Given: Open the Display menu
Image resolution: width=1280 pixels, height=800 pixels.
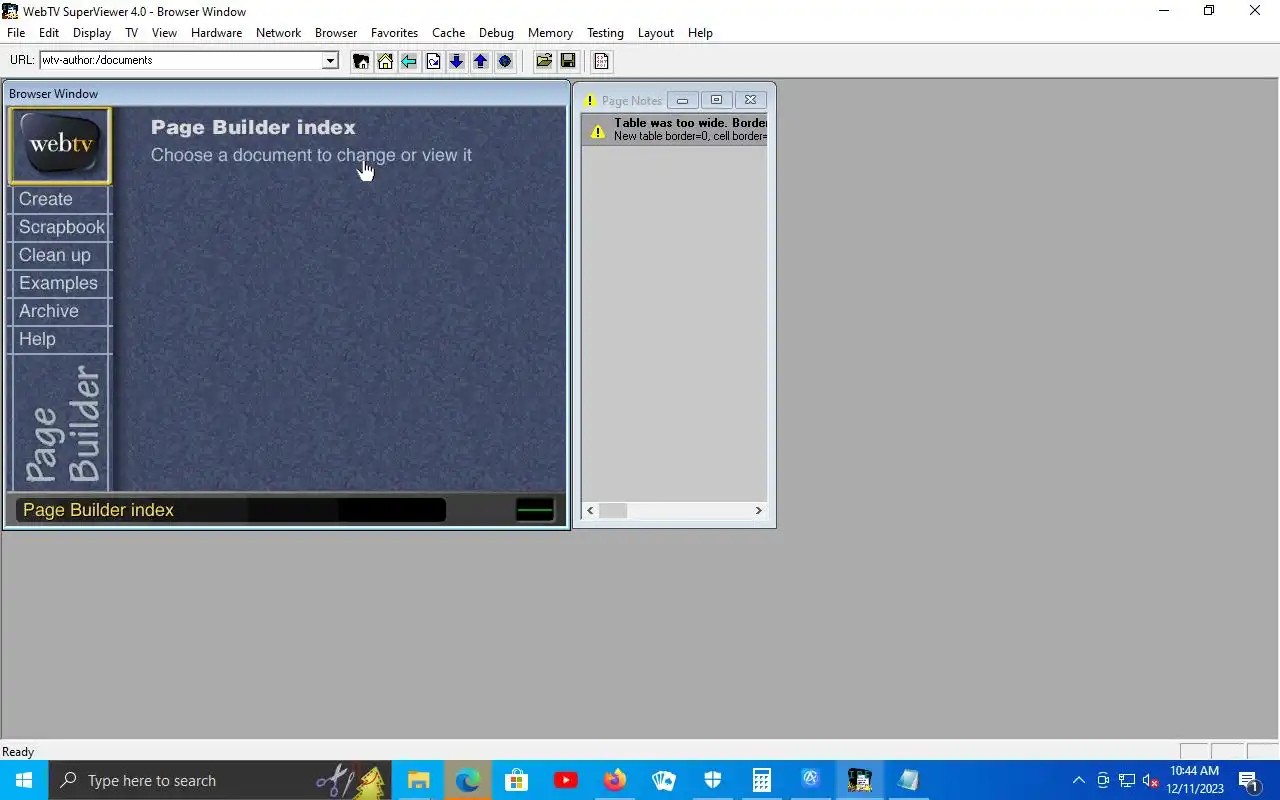Looking at the screenshot, I should pos(92,33).
